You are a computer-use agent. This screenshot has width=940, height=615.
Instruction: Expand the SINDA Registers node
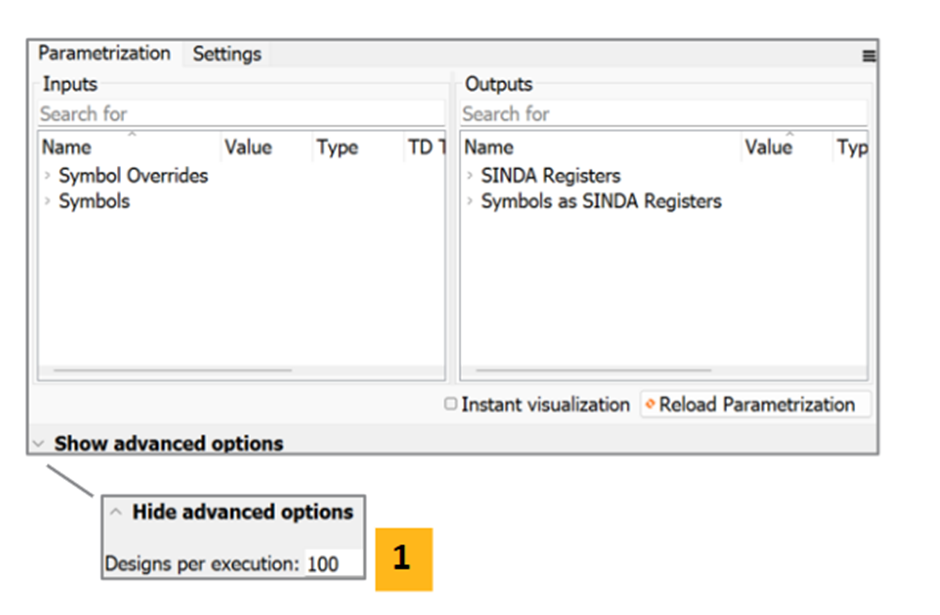(470, 176)
